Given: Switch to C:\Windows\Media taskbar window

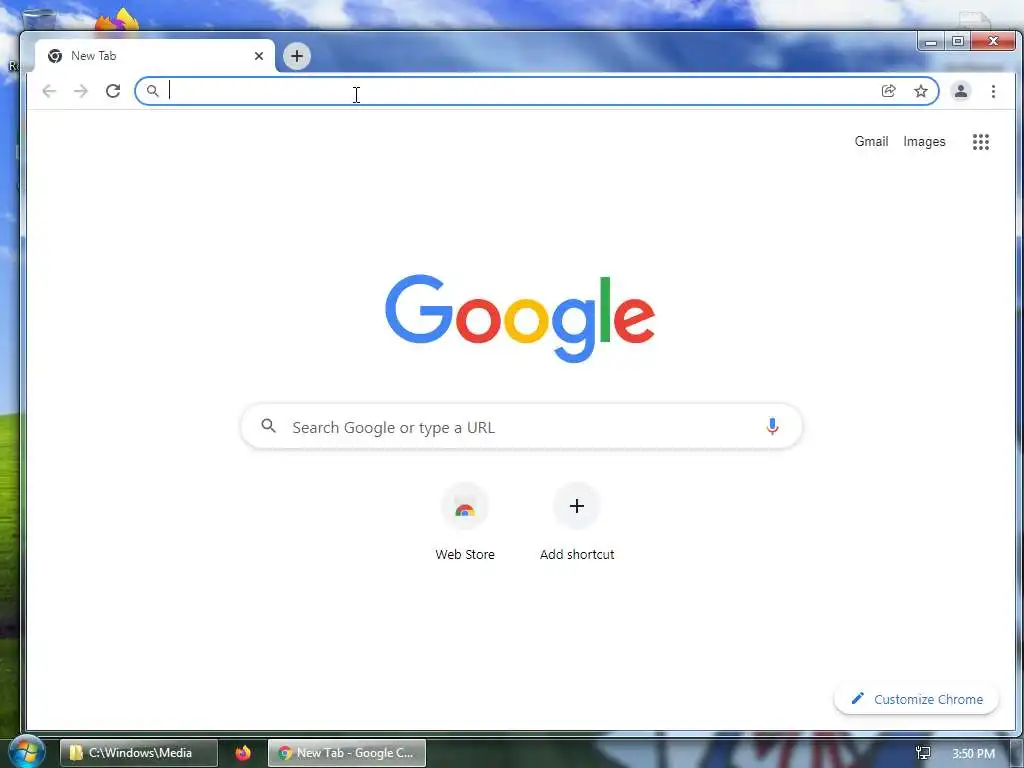Looking at the screenshot, I should click(139, 753).
